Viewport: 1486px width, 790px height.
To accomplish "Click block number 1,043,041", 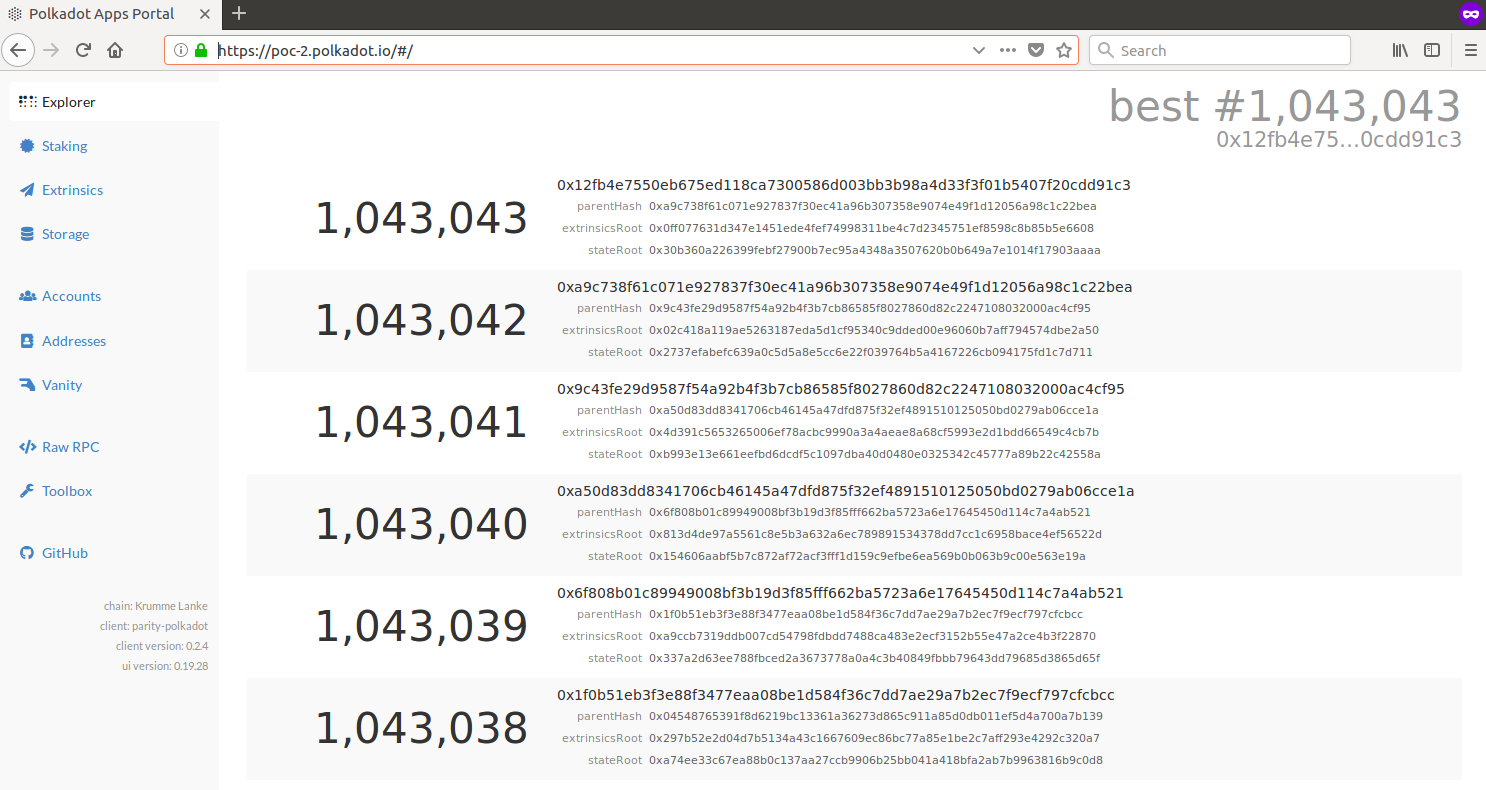I will click(421, 423).
